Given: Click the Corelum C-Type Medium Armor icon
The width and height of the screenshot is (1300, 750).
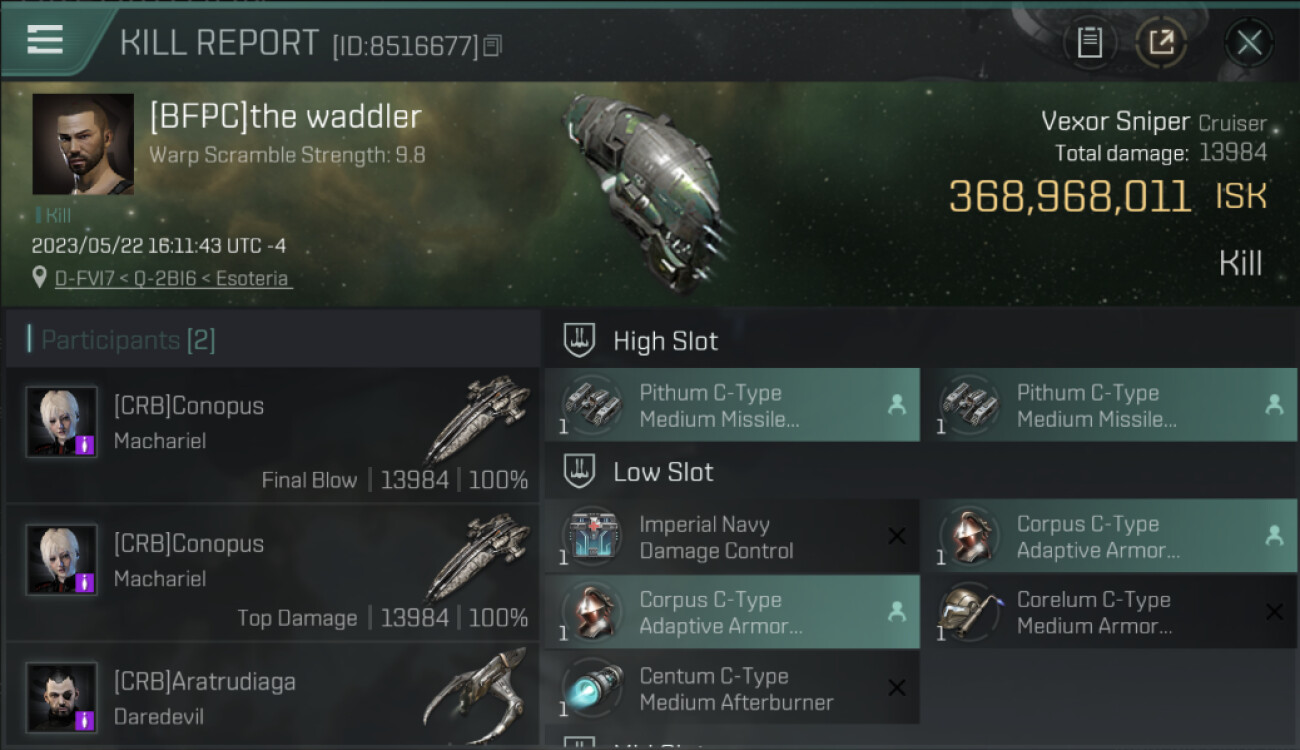Looking at the screenshot, I should [x=969, y=612].
